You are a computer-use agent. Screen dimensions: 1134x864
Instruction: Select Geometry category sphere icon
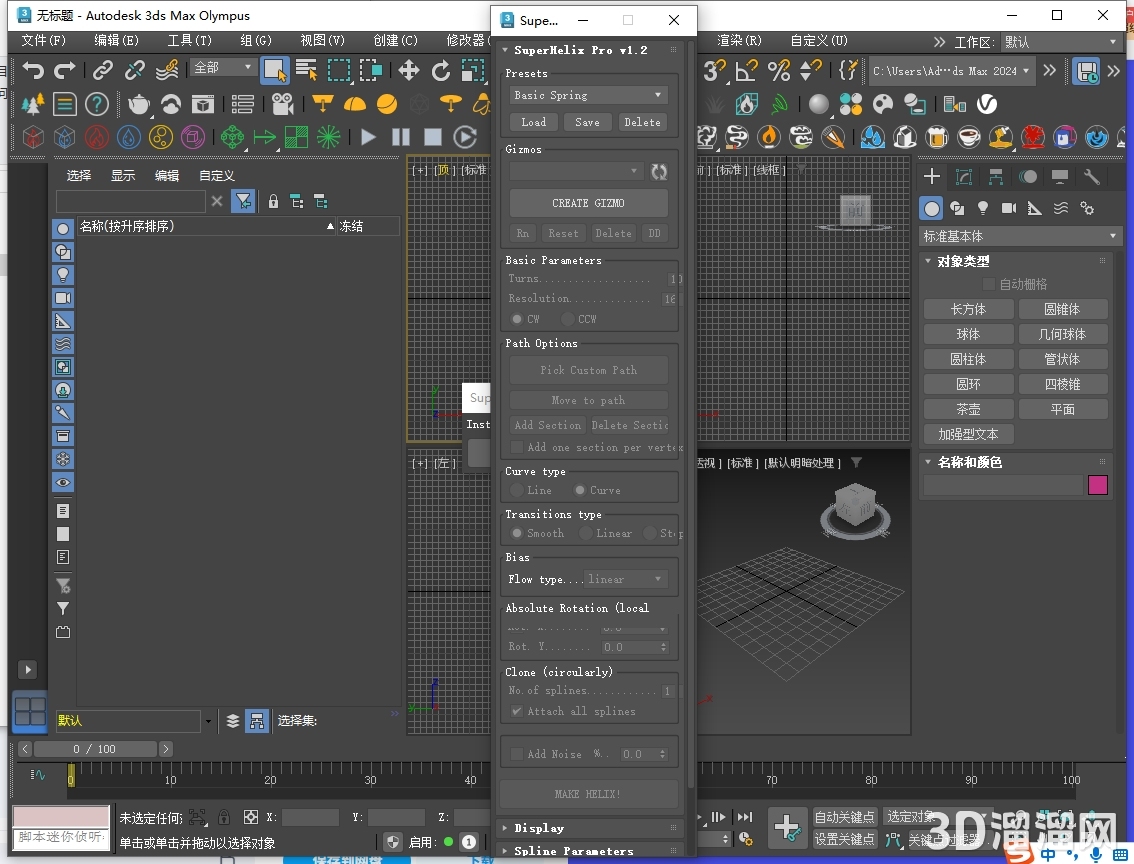click(932, 209)
